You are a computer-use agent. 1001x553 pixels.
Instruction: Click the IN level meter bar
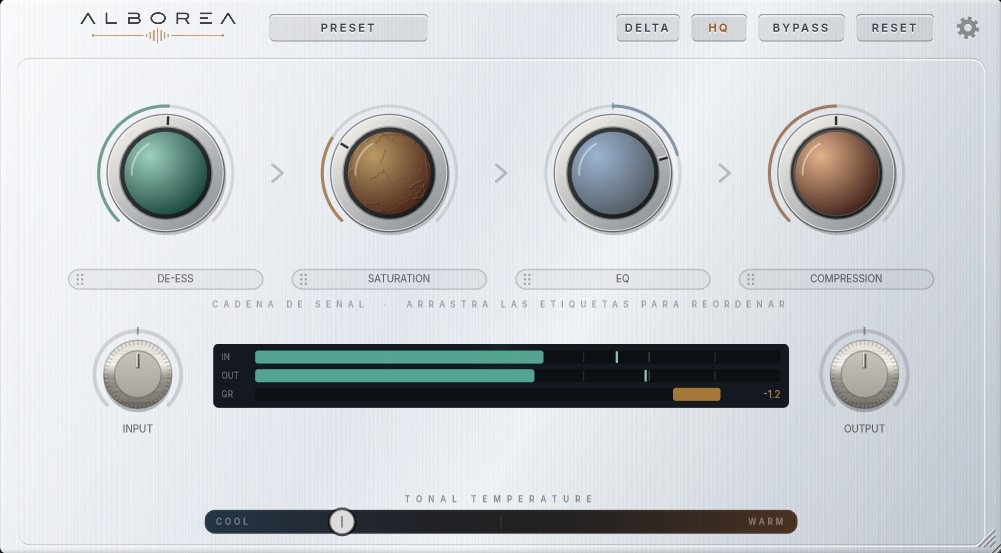point(517,357)
